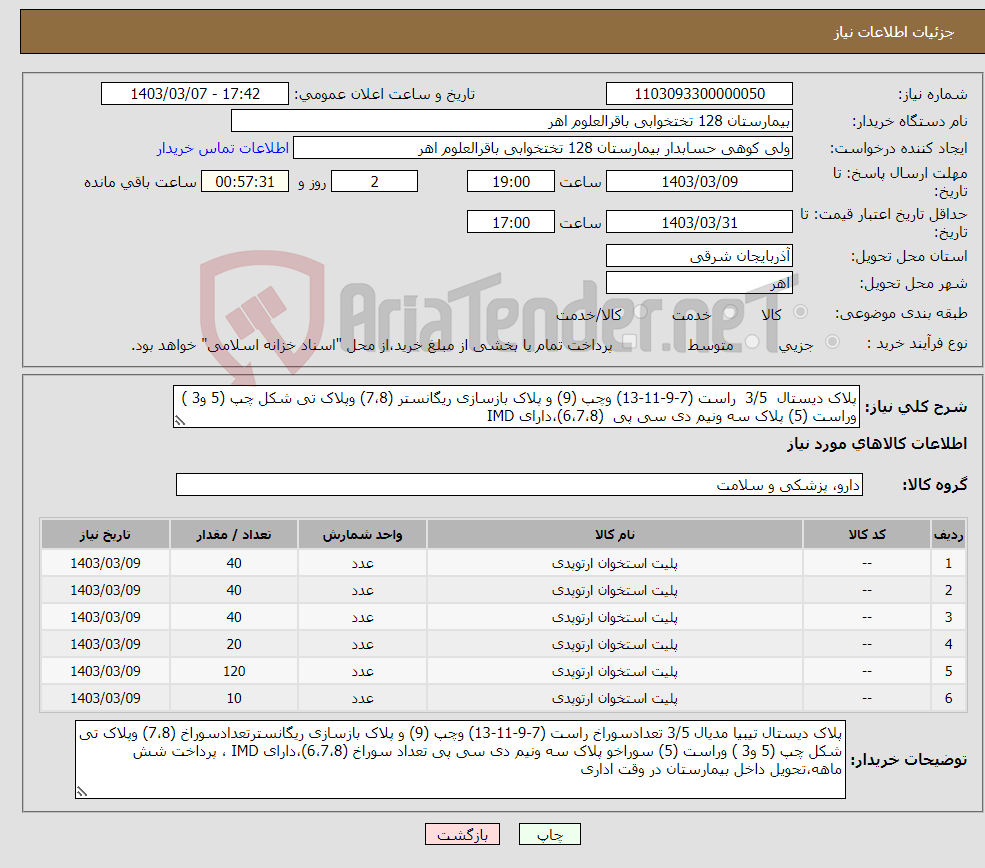985x868 pixels.
Task: Select the کالا radio button
Action: (x=801, y=312)
